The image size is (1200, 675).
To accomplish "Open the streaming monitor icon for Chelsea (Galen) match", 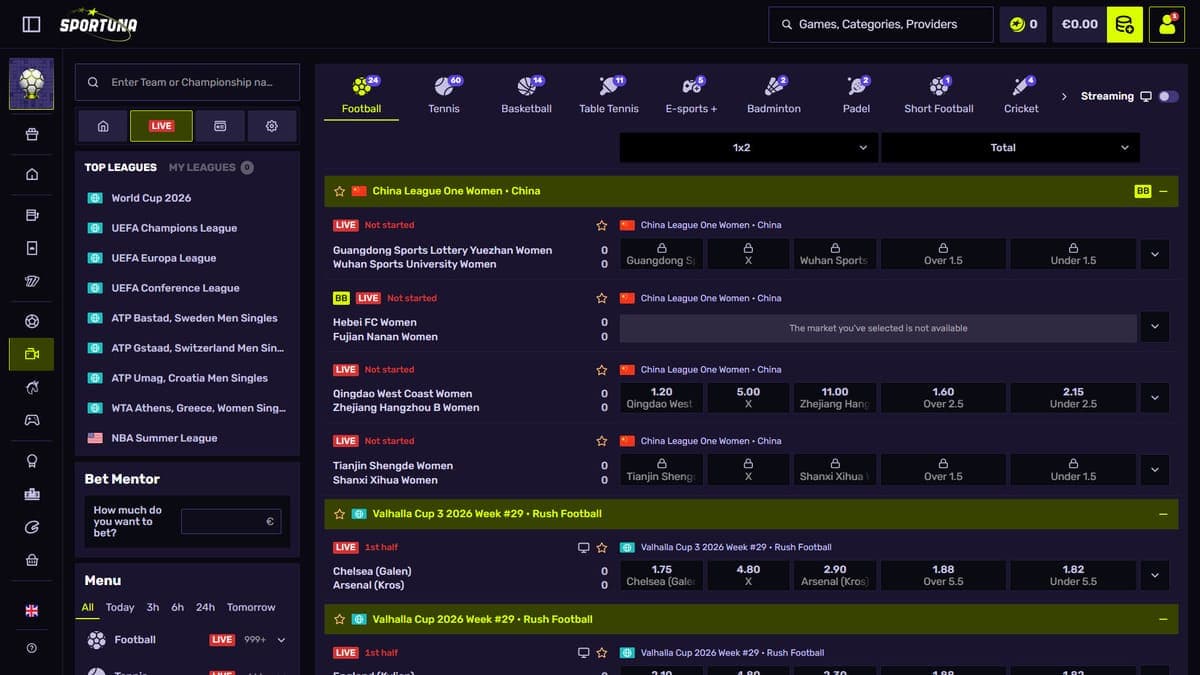I will 584,548.
